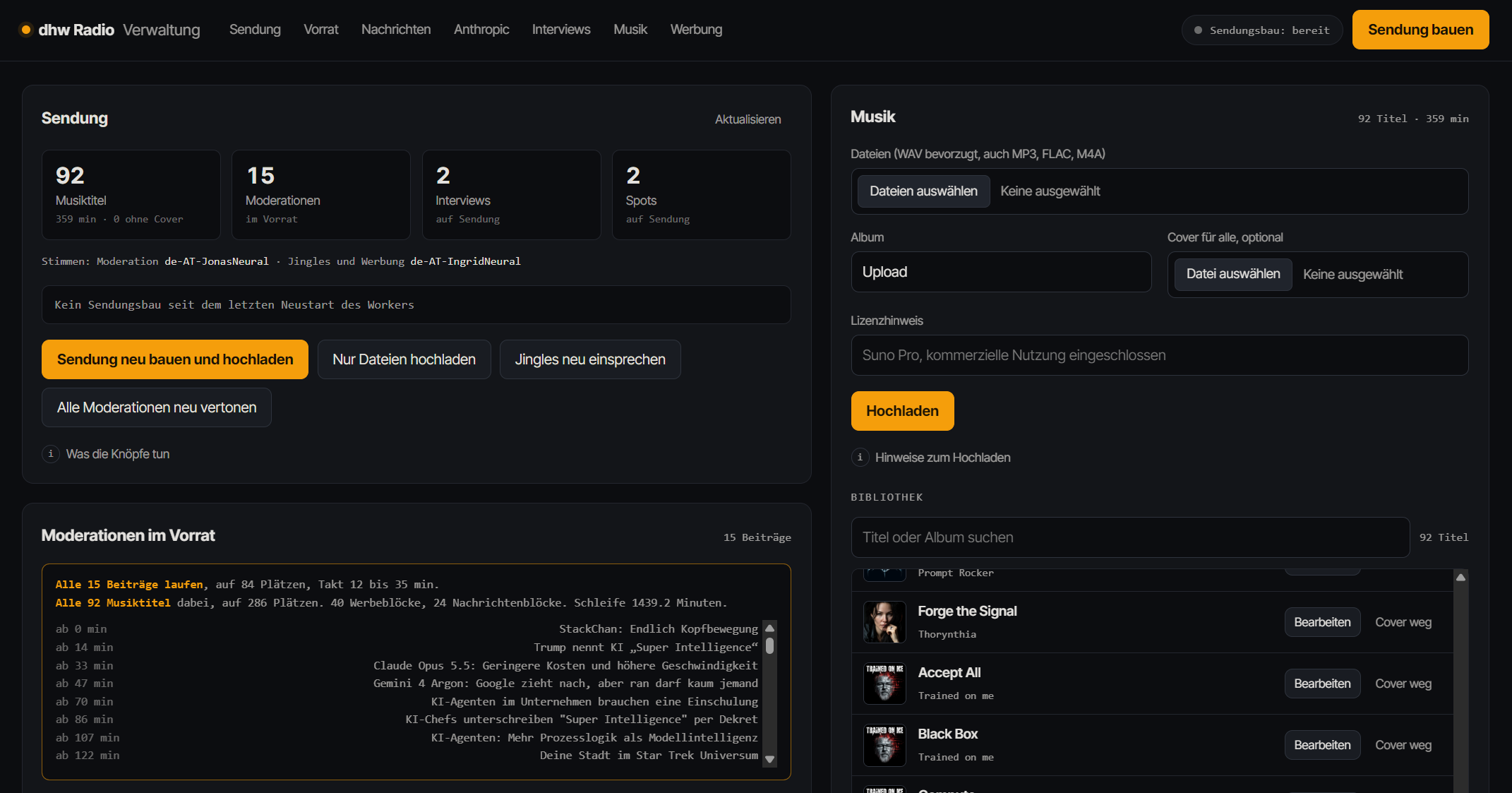Viewport: 1512px width, 793px height.
Task: Click the 92 Musiktitel stat card
Action: 131,195
